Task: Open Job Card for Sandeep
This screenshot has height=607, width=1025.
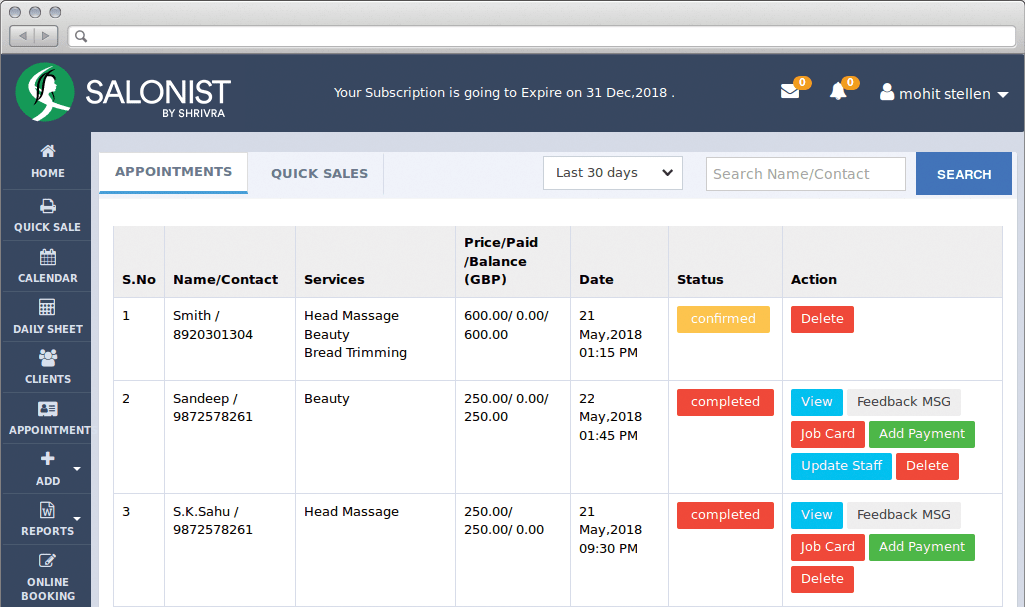Action: [828, 435]
